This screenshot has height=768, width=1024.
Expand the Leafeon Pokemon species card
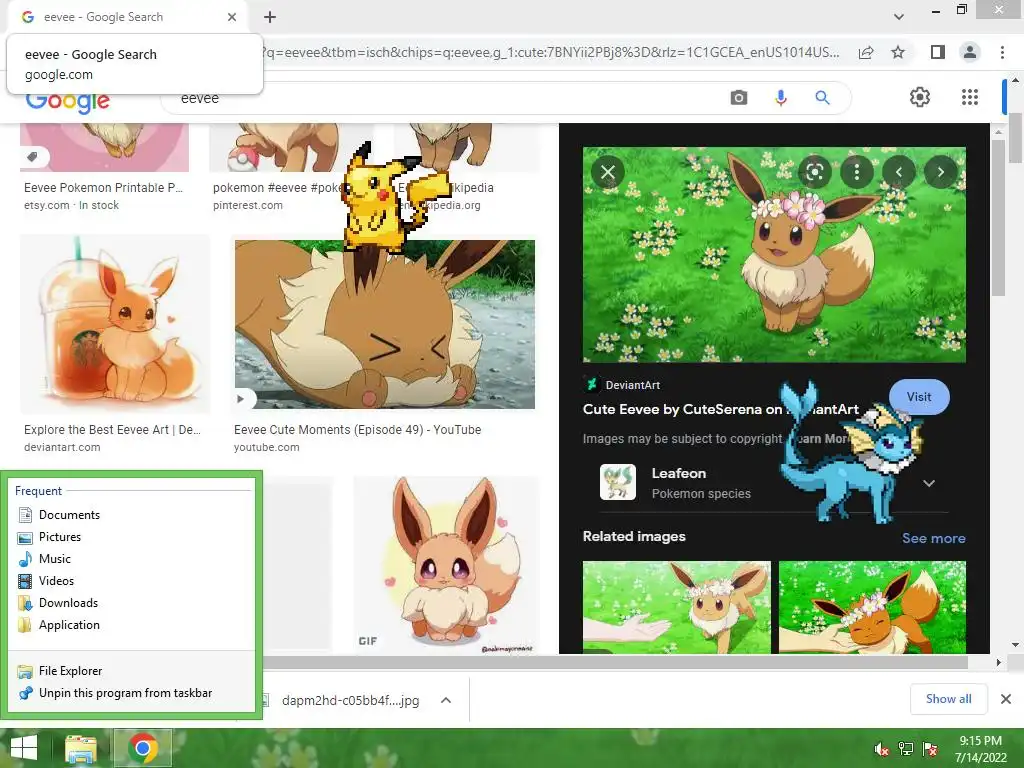pos(929,483)
